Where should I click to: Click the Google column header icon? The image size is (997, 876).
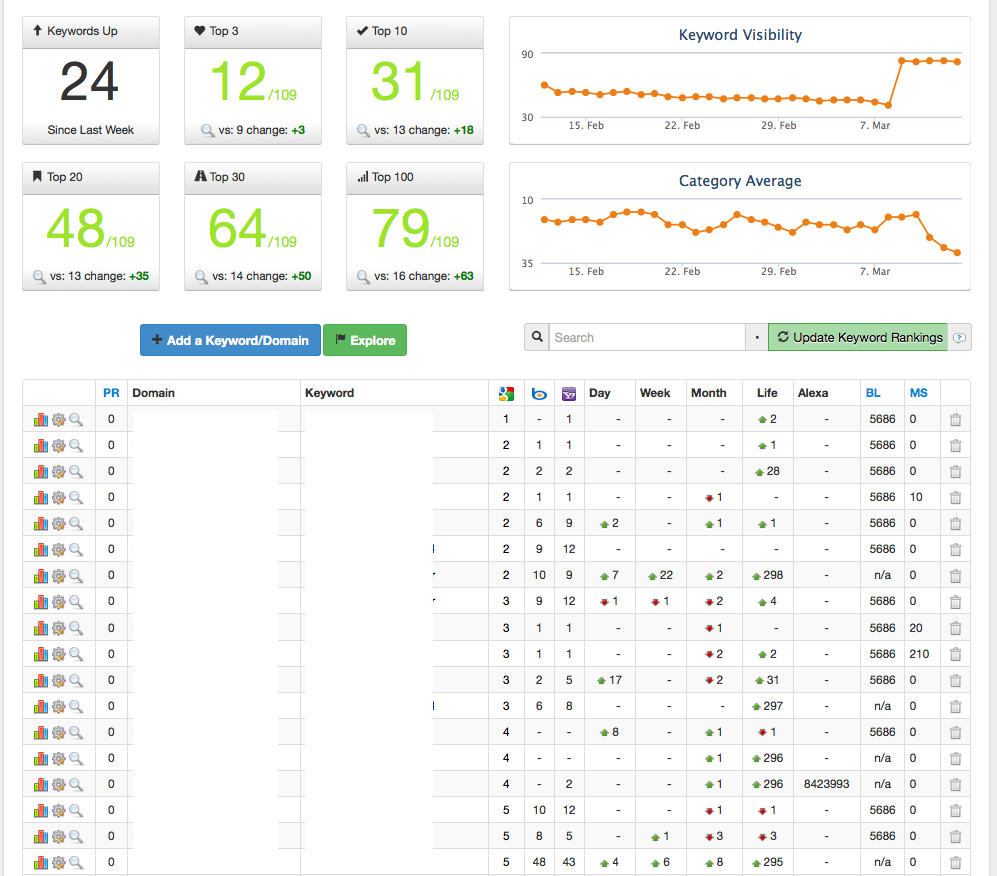pos(506,394)
